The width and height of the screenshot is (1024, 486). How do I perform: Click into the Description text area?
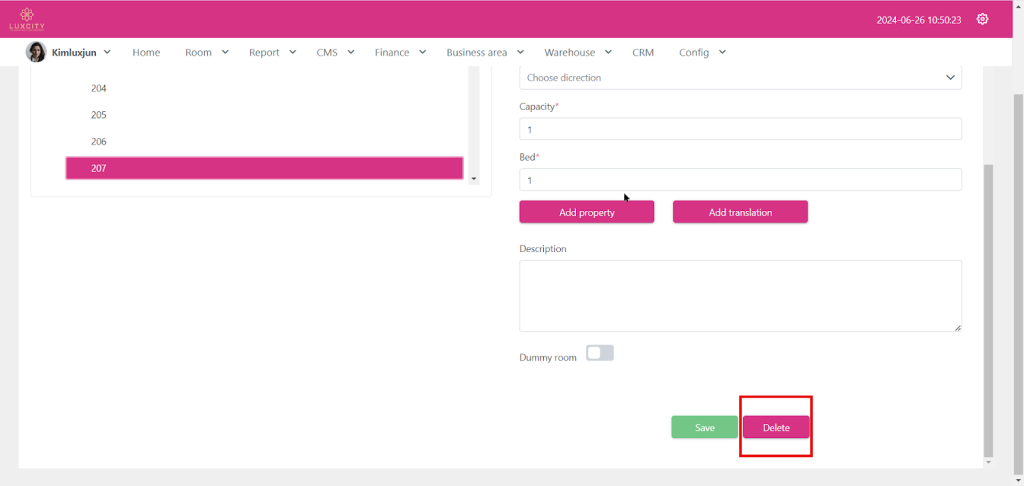pos(740,296)
